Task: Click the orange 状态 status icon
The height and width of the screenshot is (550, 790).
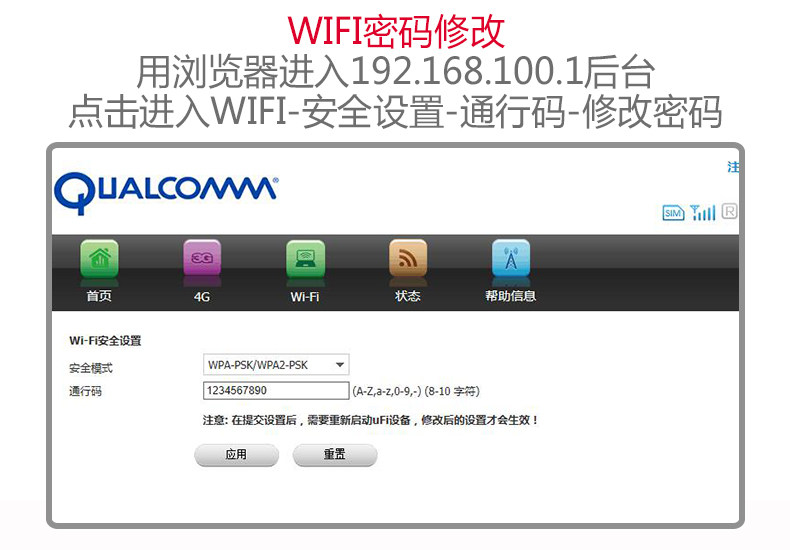Action: (x=408, y=258)
